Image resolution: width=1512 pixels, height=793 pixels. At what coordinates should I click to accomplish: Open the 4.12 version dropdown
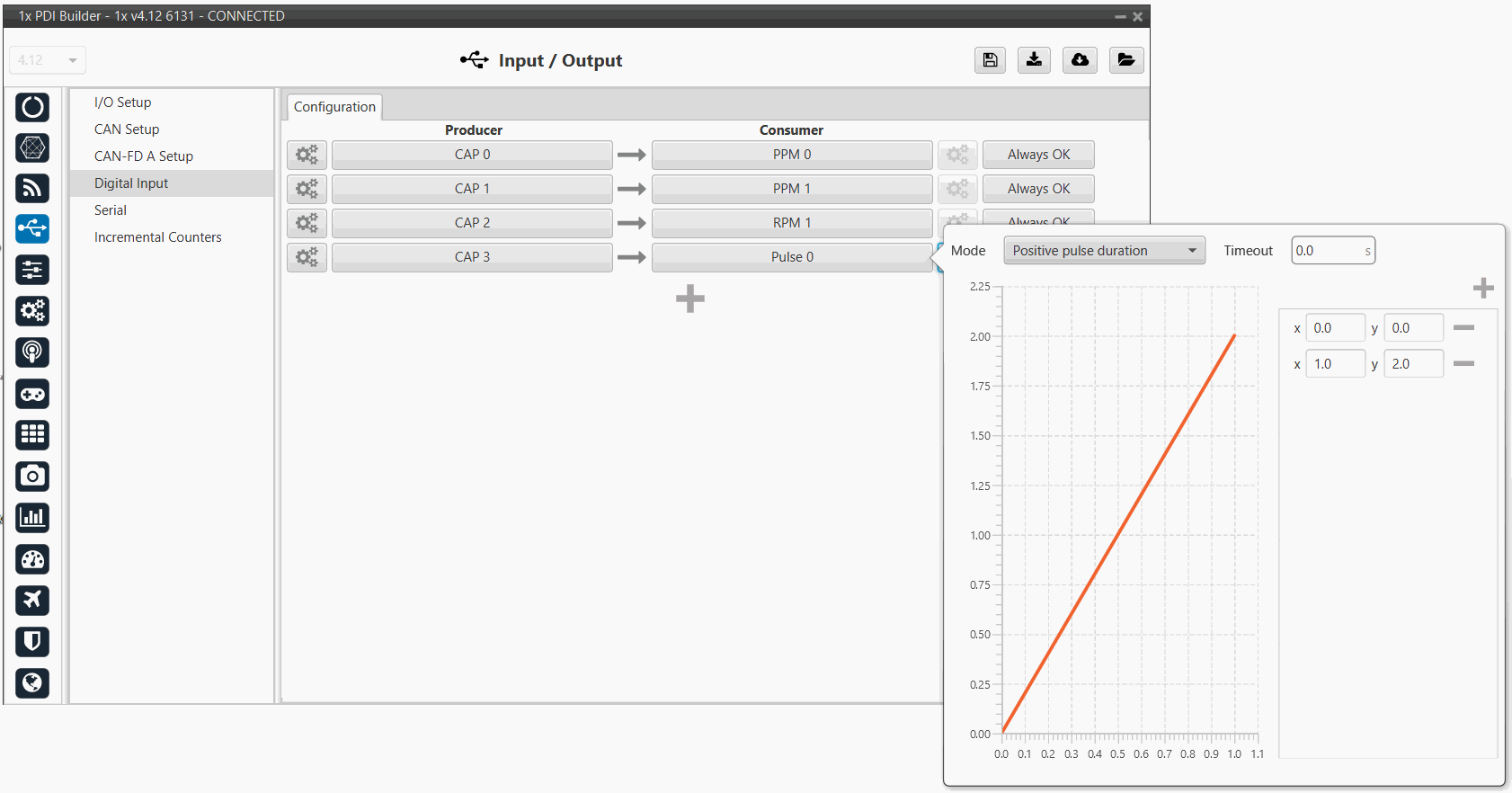pyautogui.click(x=48, y=60)
